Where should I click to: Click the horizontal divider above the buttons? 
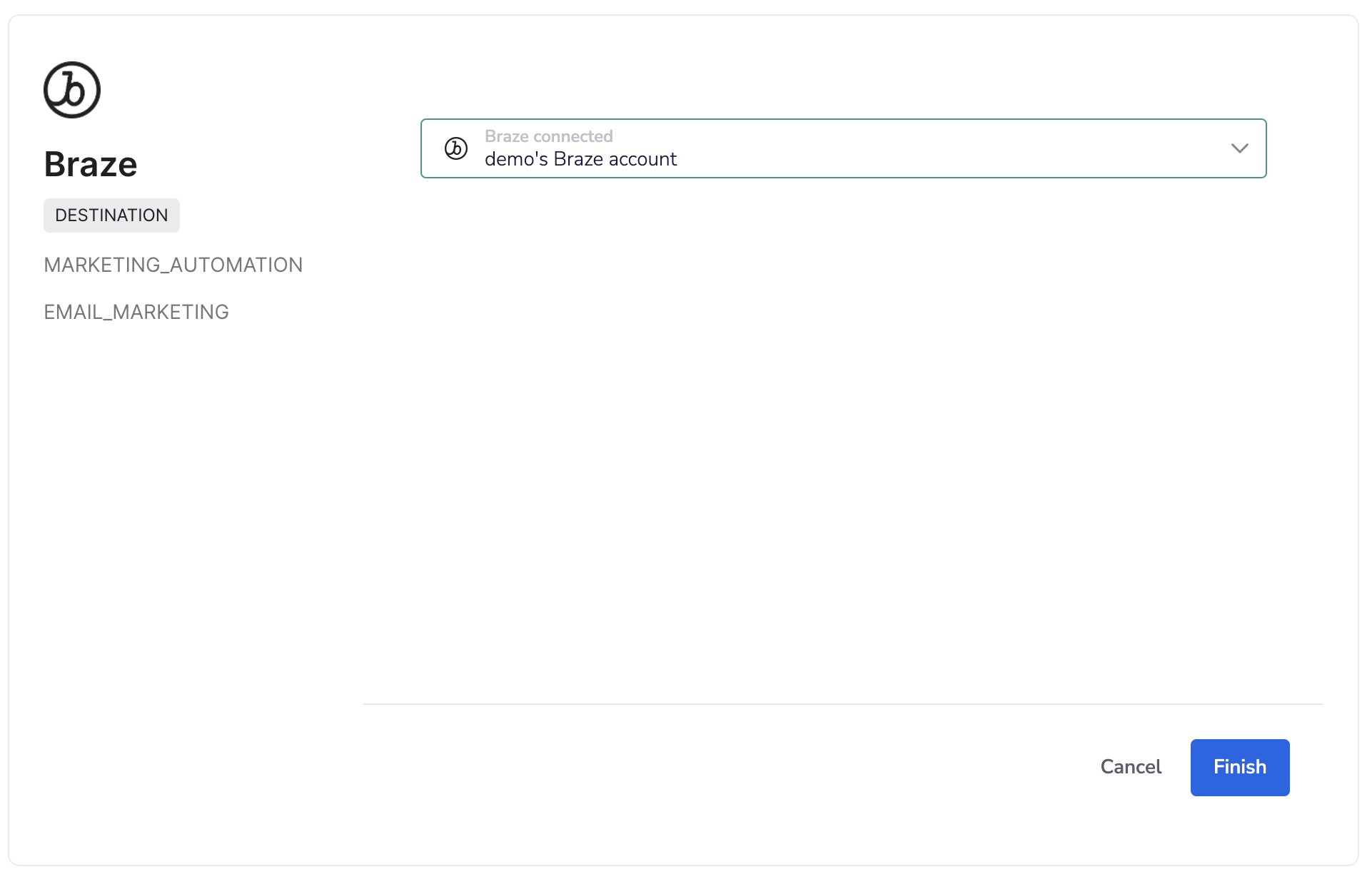point(842,704)
